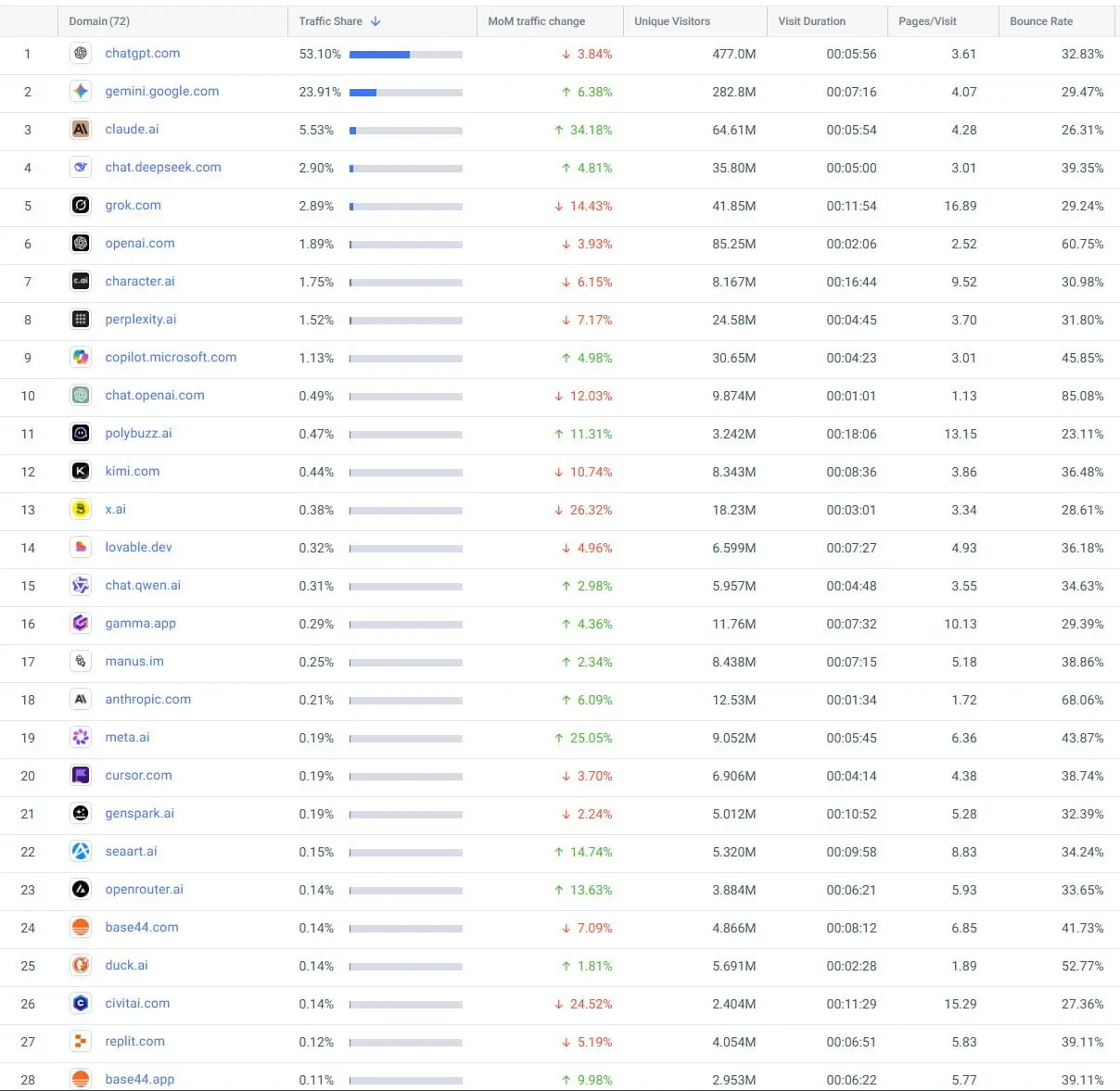Sort by Bounce Rate column header

point(1041,21)
